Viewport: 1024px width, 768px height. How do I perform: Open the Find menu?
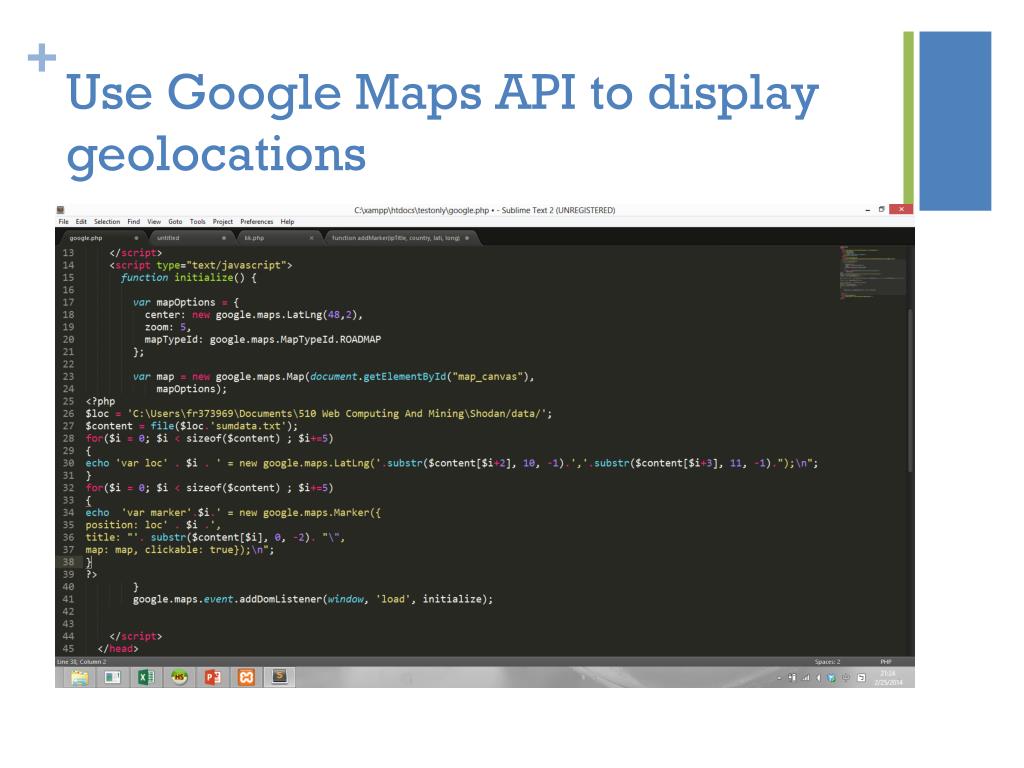(134, 222)
